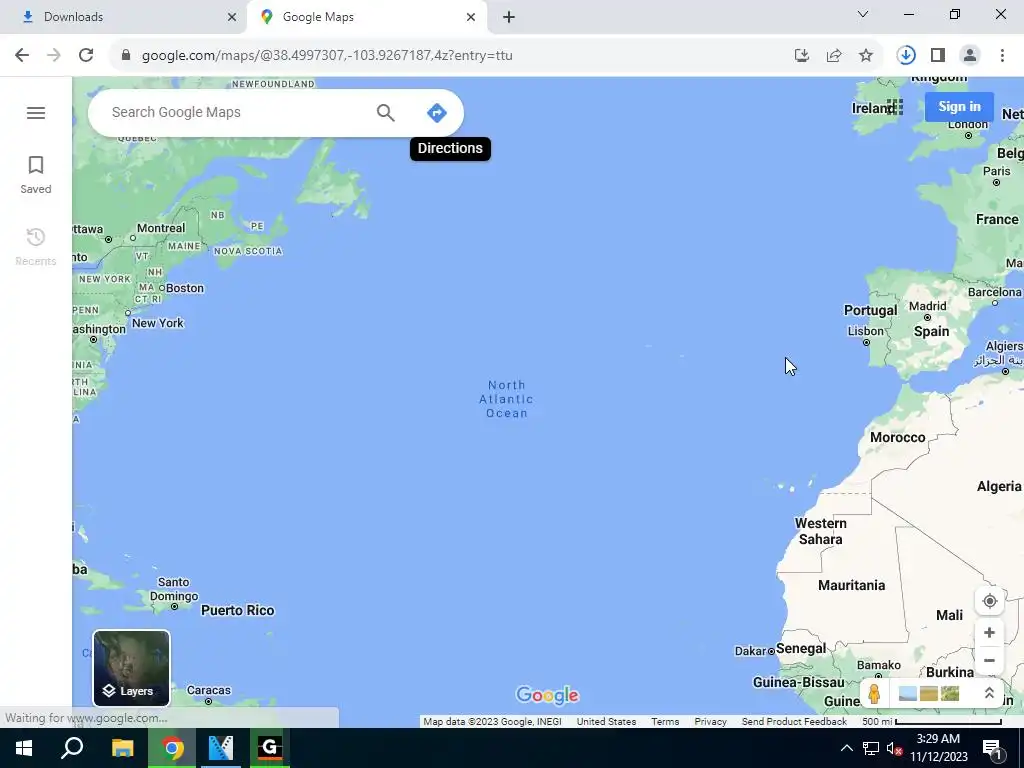
Task: Toggle the Chrome side panel
Action: (938, 56)
